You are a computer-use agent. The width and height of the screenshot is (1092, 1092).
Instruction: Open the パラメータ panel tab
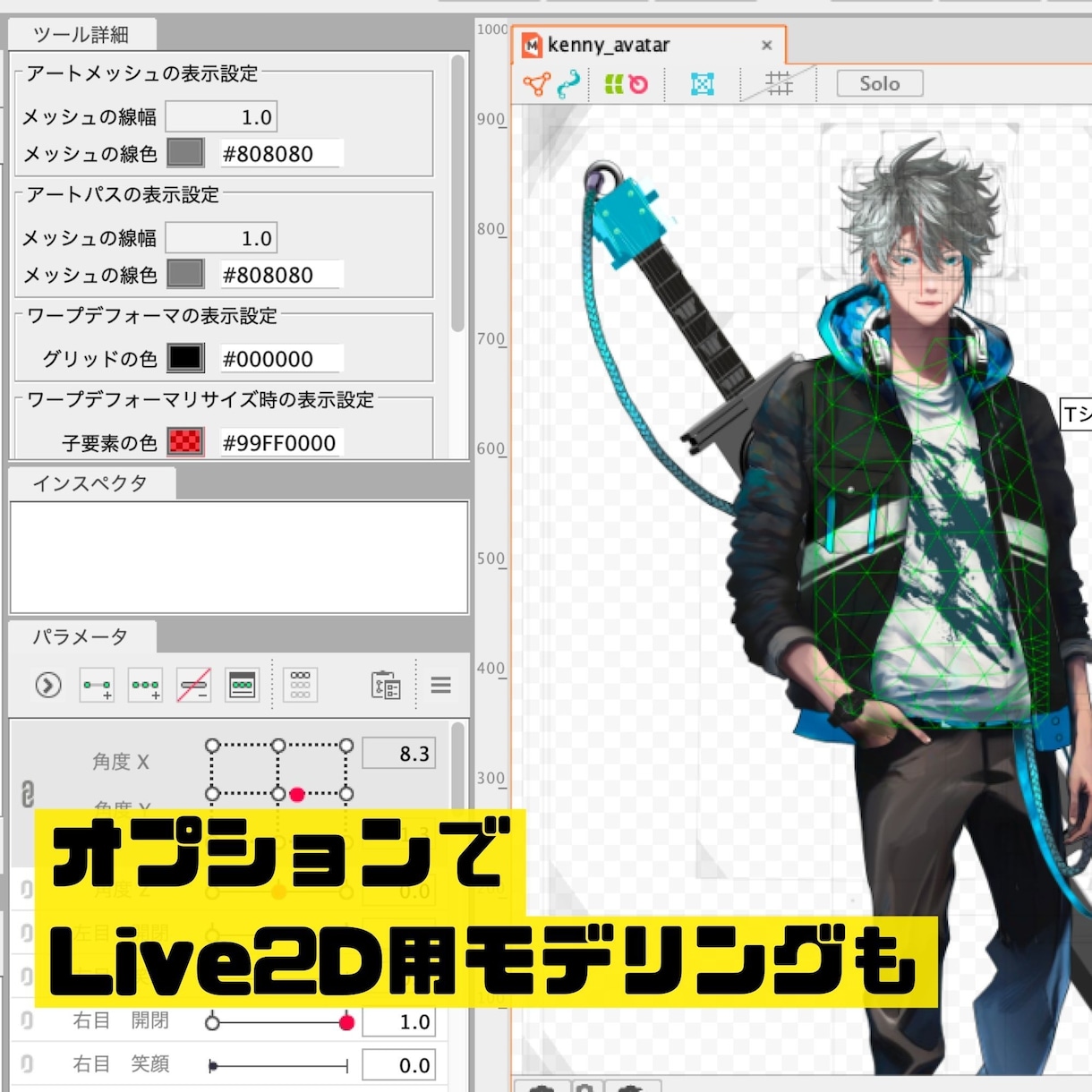pos(81,636)
